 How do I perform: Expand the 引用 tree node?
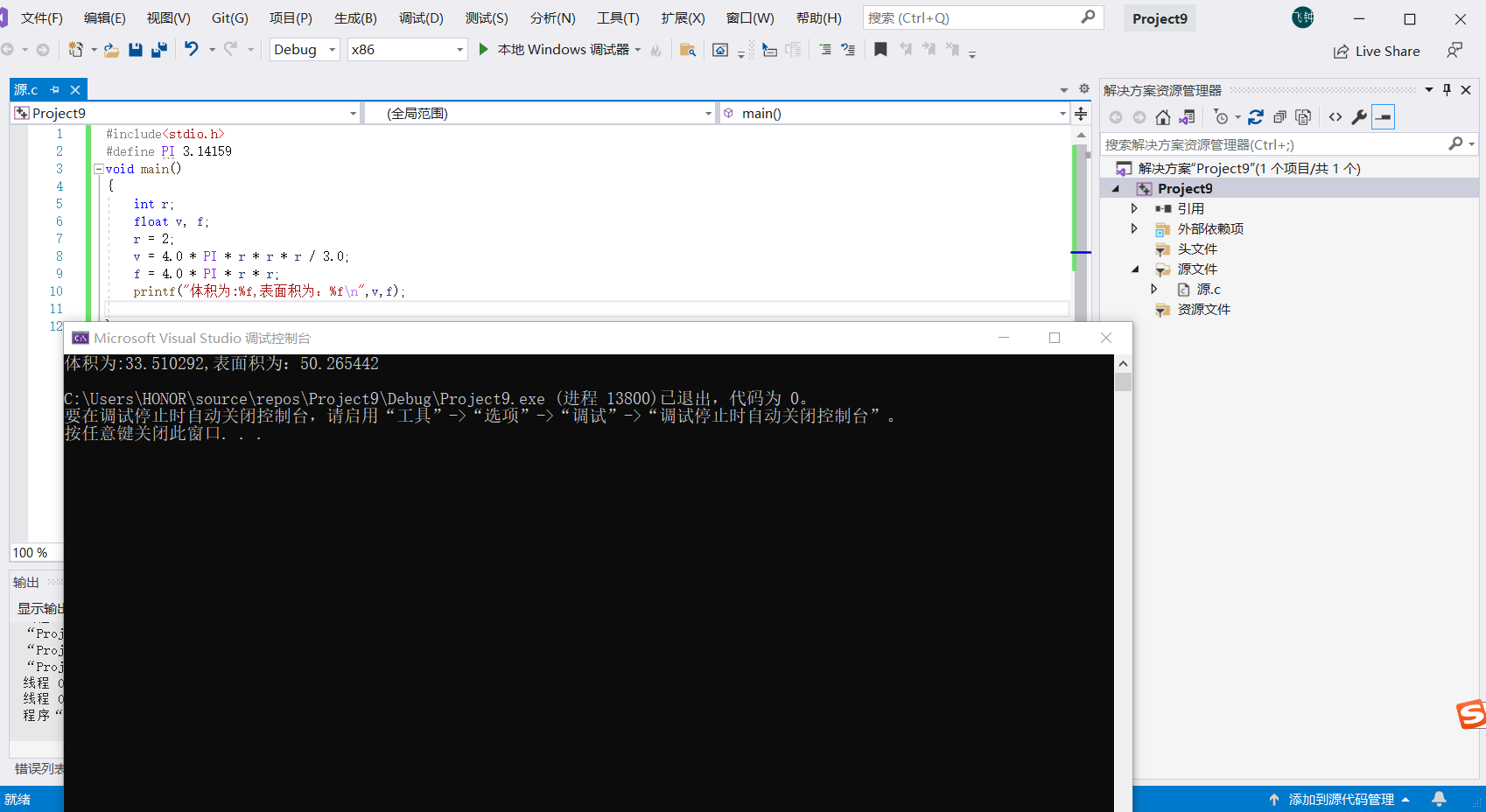click(x=1134, y=208)
